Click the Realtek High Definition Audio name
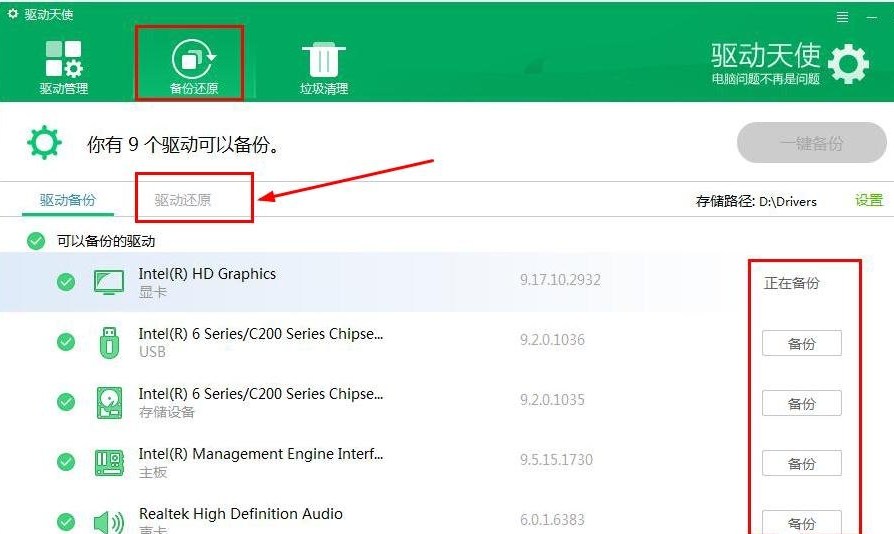894x534 pixels. click(241, 513)
